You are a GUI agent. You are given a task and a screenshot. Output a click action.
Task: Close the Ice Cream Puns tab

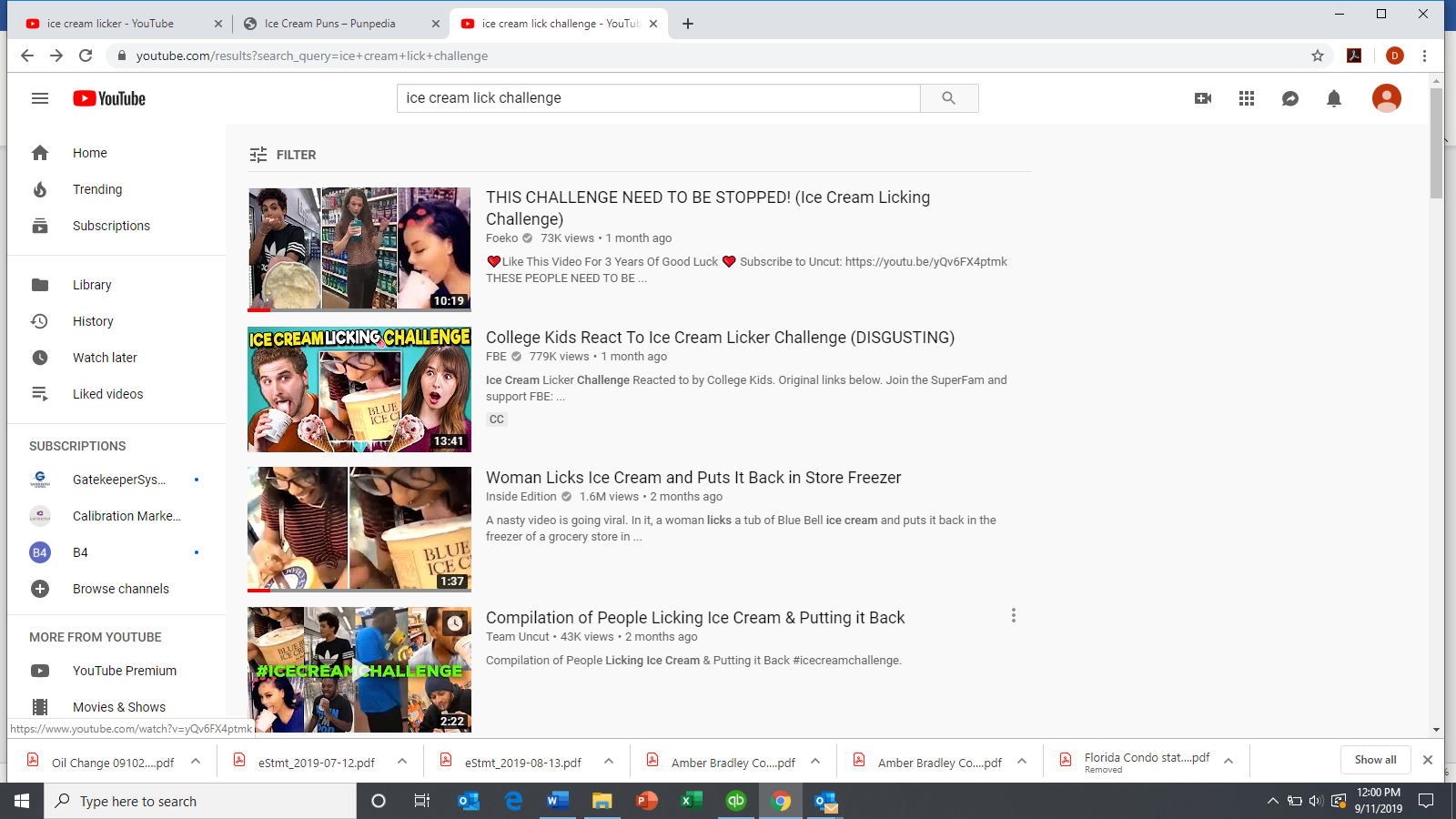pyautogui.click(x=436, y=24)
